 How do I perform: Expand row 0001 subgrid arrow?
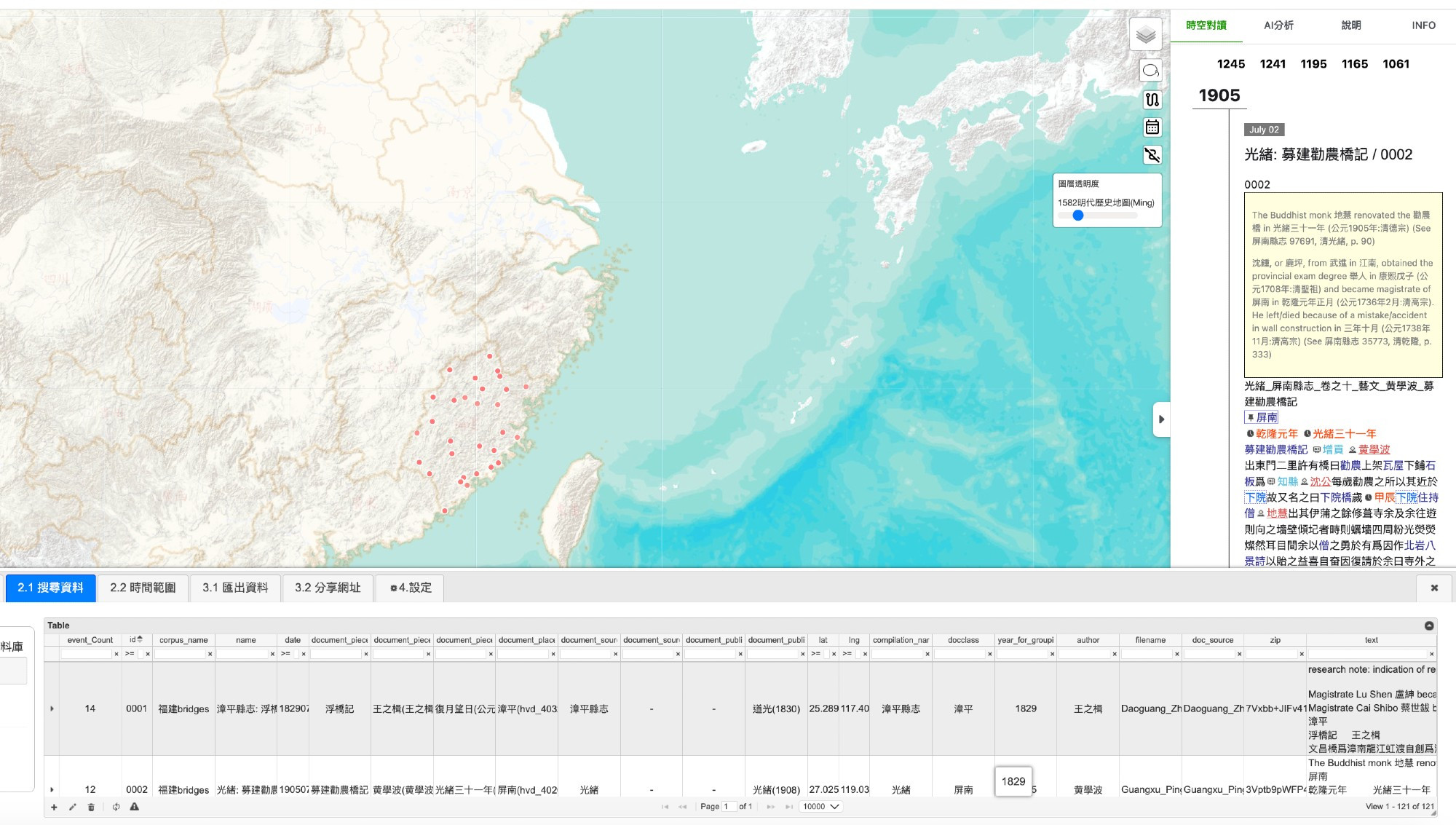click(52, 708)
